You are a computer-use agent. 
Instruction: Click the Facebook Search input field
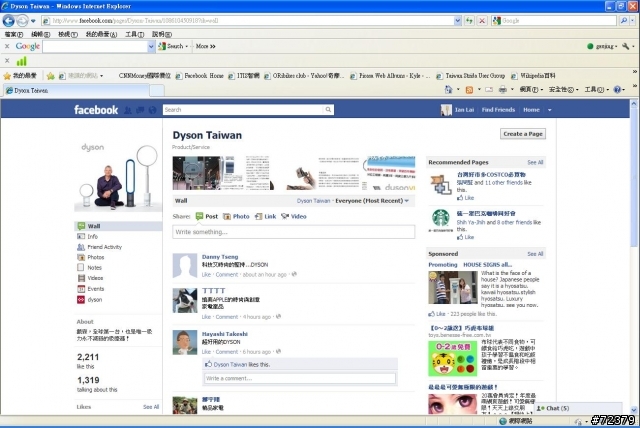pyautogui.click(x=243, y=110)
